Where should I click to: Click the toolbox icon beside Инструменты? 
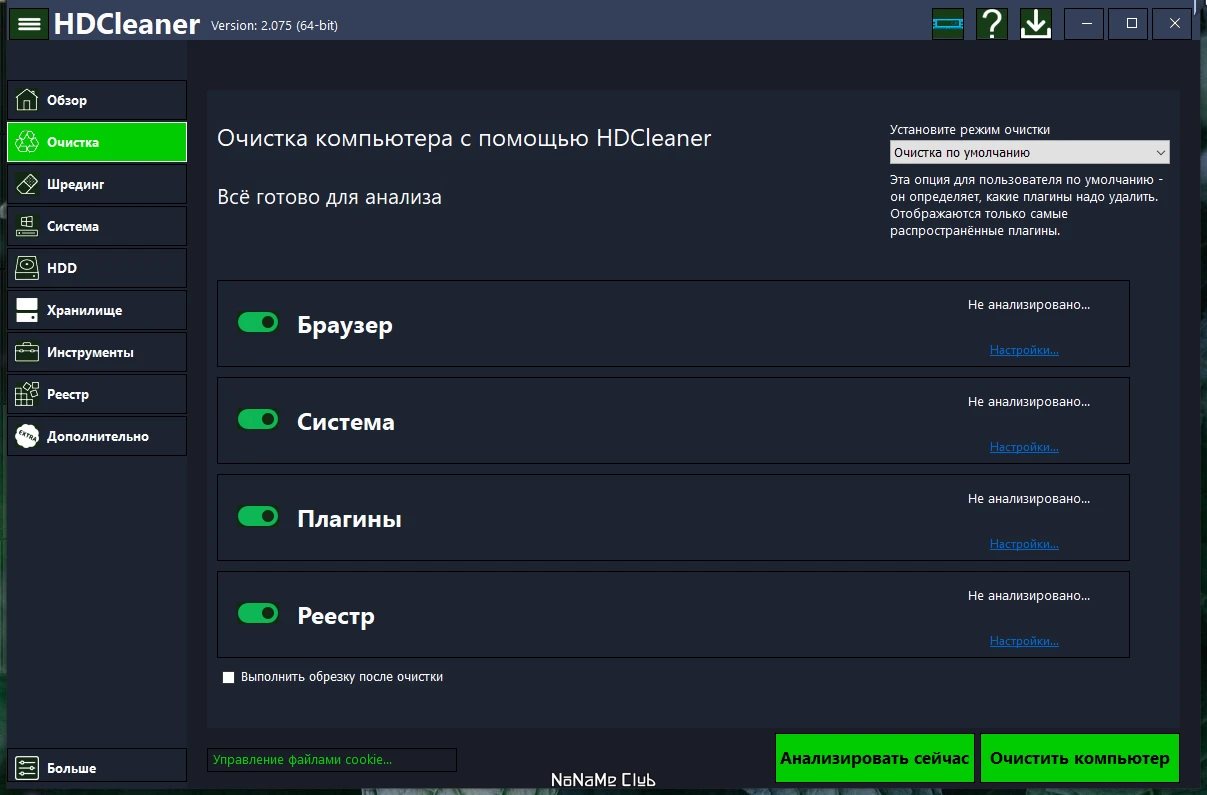(x=27, y=352)
